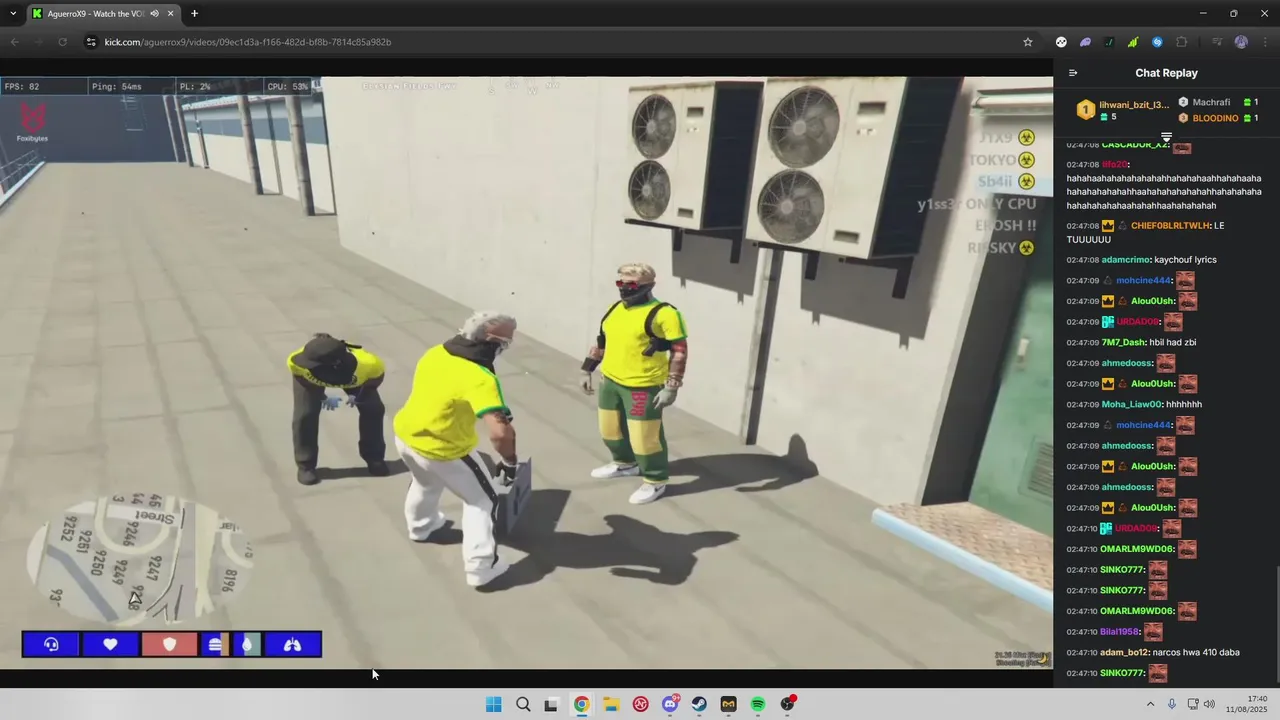The height and width of the screenshot is (720, 1280).
Task: Open Task View on the taskbar
Action: click(x=551, y=704)
